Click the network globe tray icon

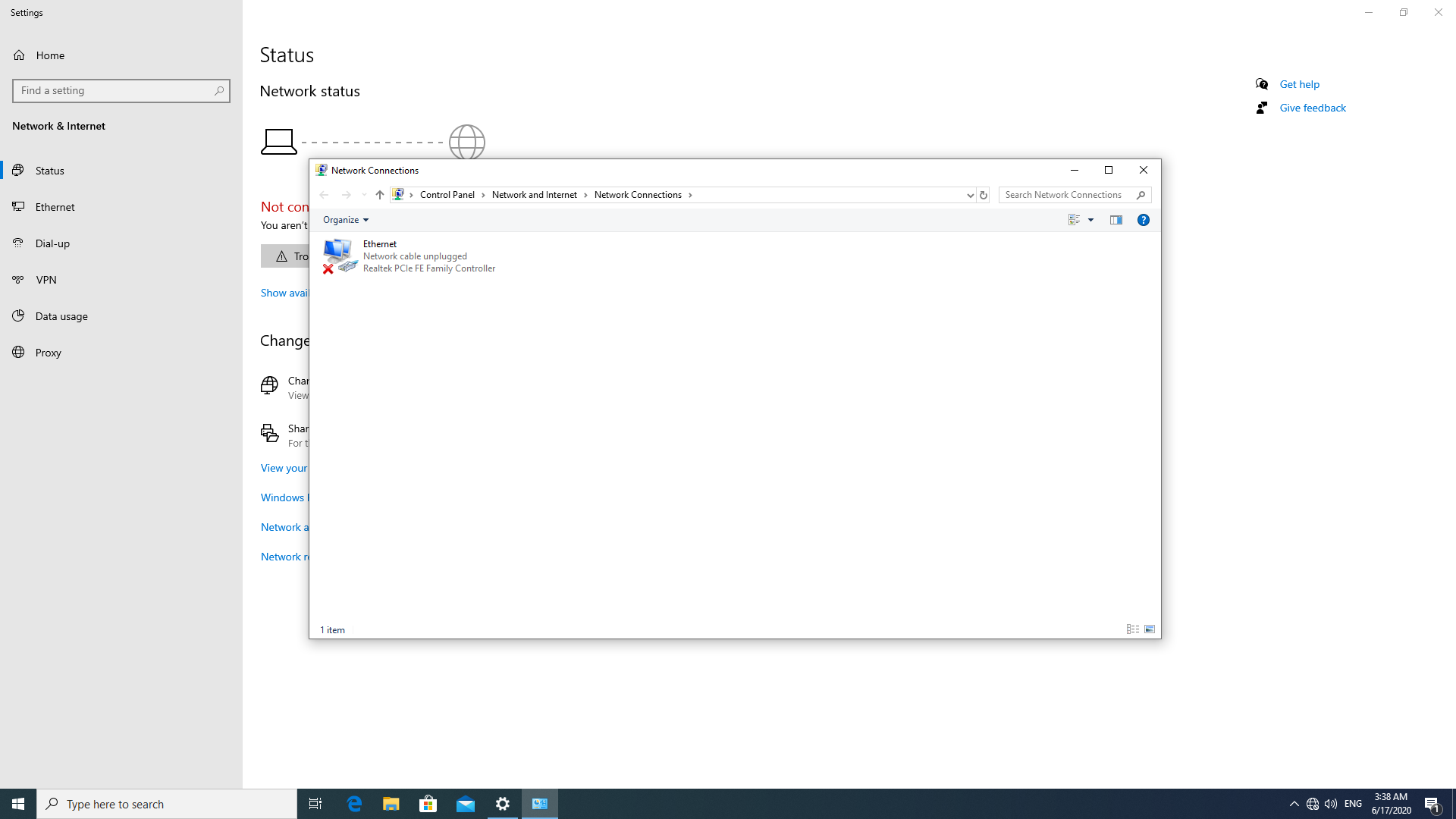coord(1313,804)
